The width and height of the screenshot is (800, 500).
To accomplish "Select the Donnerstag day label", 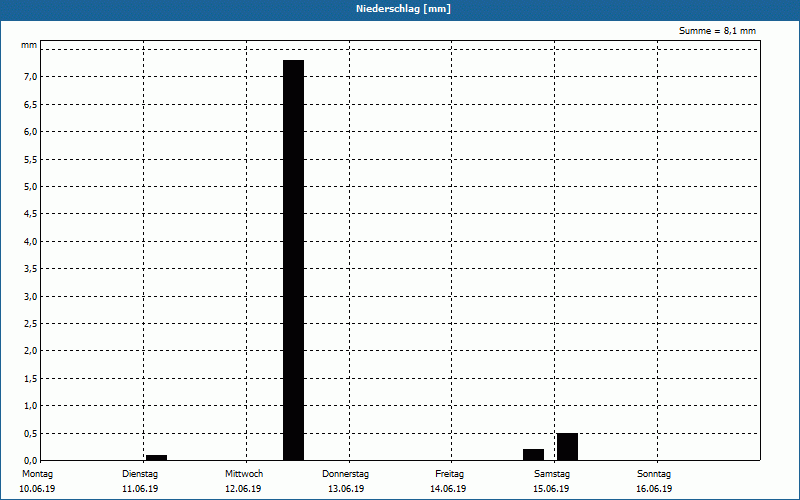I will [x=345, y=474].
